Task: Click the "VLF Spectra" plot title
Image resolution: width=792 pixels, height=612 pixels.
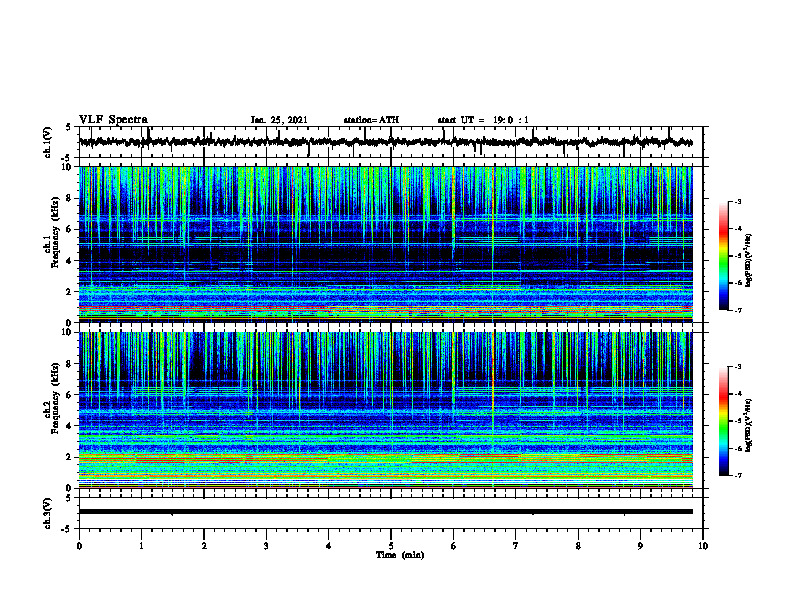Action: [113, 120]
